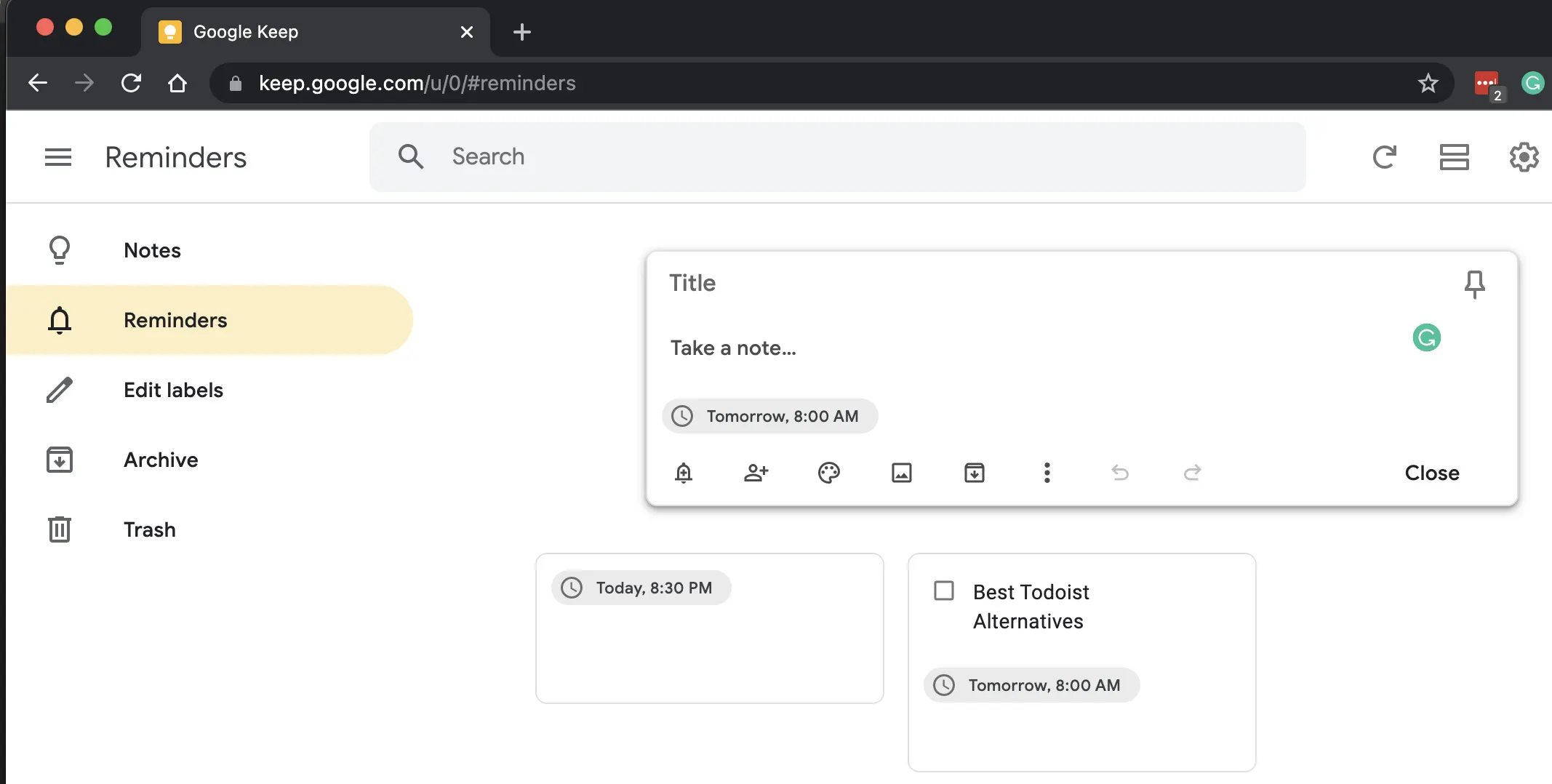
Task: Open Tomorrow 8:00 AM chip on Todoist note
Action: (1031, 685)
